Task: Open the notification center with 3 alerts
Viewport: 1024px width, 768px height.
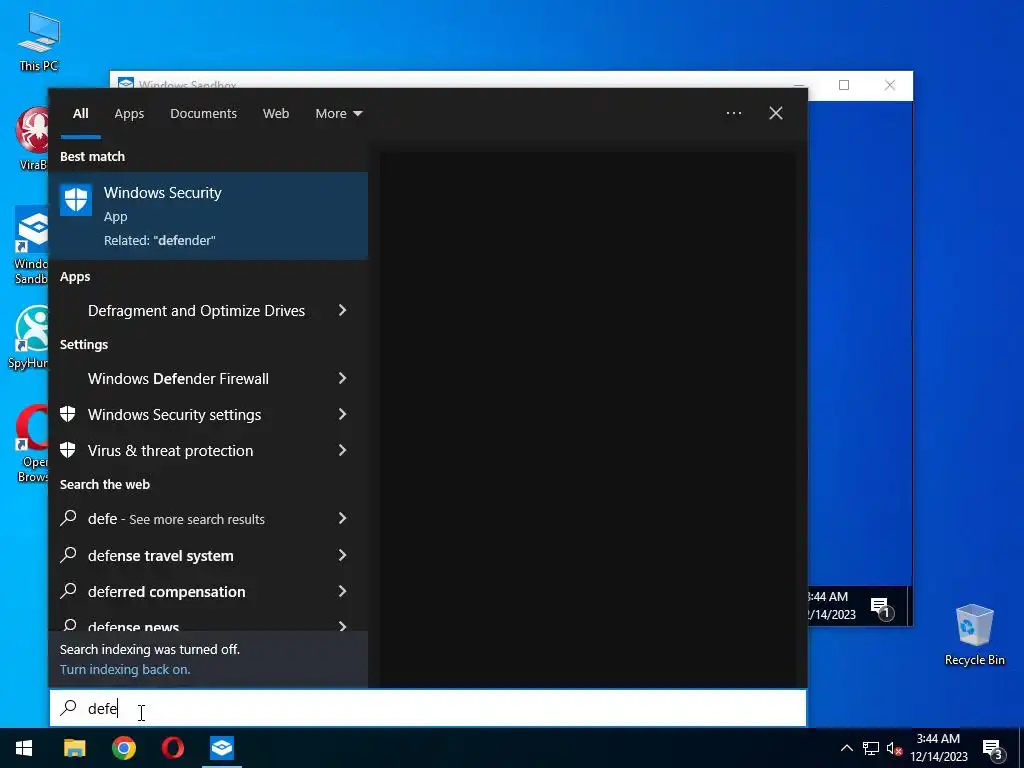Action: (x=993, y=749)
